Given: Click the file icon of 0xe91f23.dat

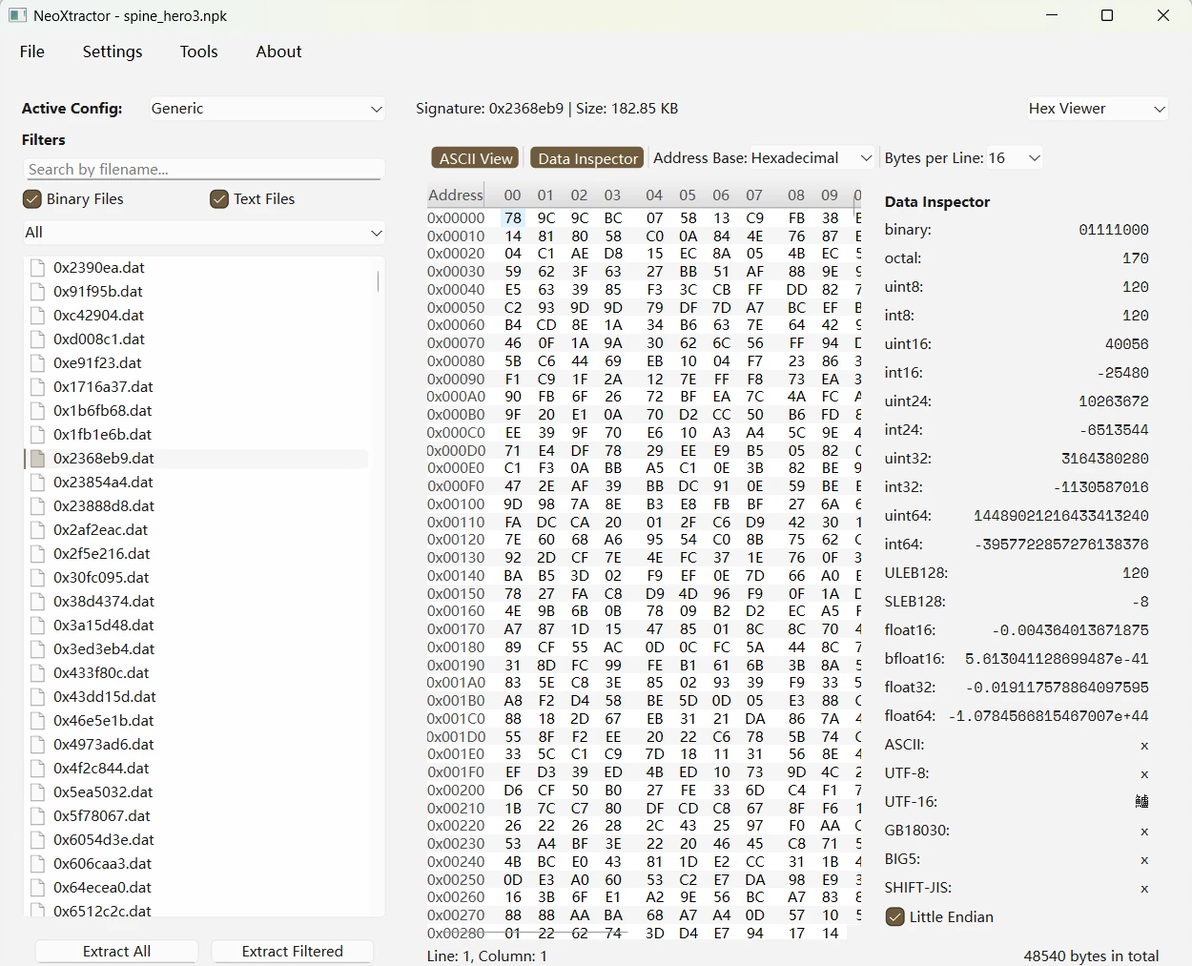Looking at the screenshot, I should pyautogui.click(x=37, y=363).
